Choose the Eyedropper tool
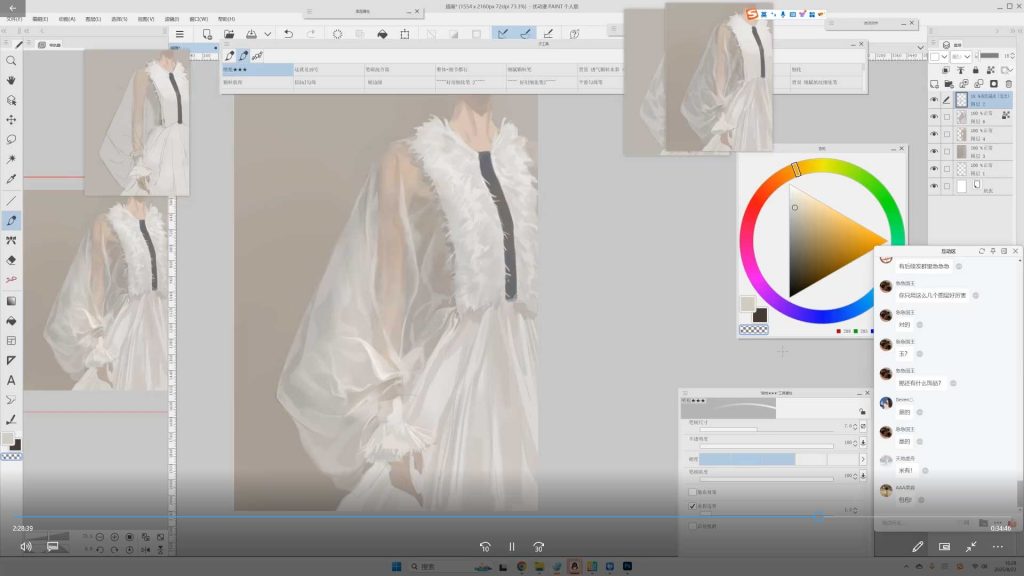This screenshot has height=576, width=1024. point(11,180)
